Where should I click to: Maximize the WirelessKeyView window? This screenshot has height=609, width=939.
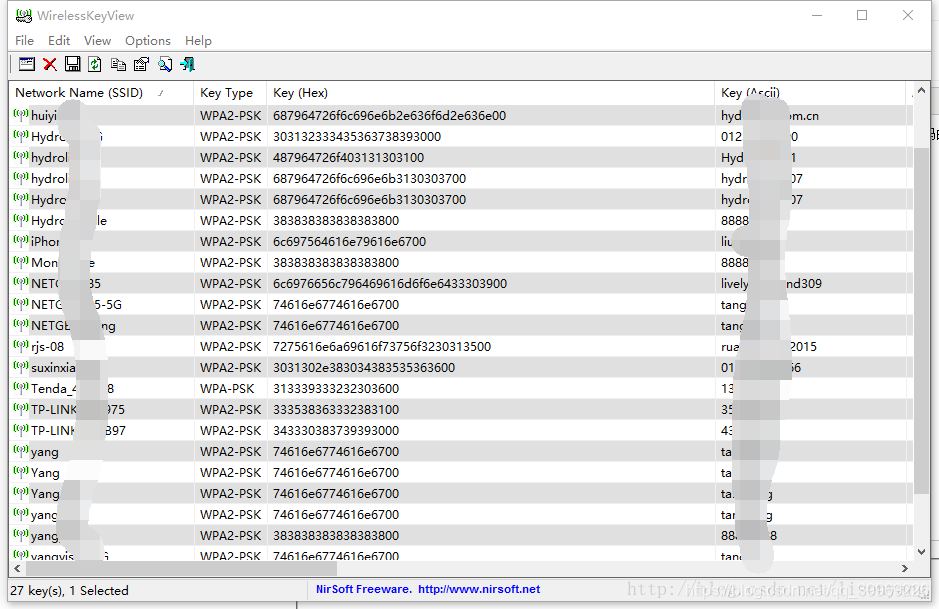[862, 15]
